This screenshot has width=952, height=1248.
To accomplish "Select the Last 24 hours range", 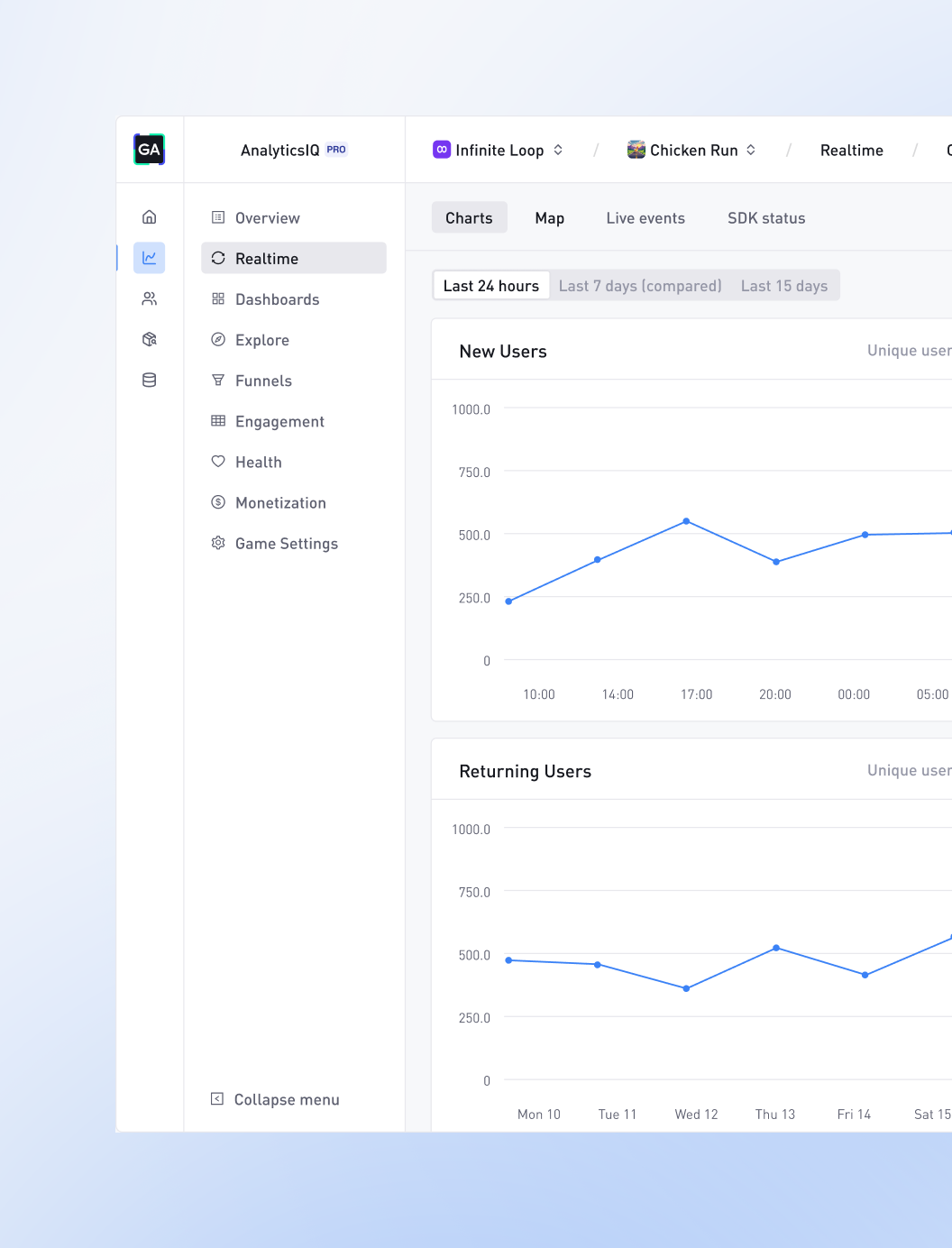I will (x=490, y=286).
